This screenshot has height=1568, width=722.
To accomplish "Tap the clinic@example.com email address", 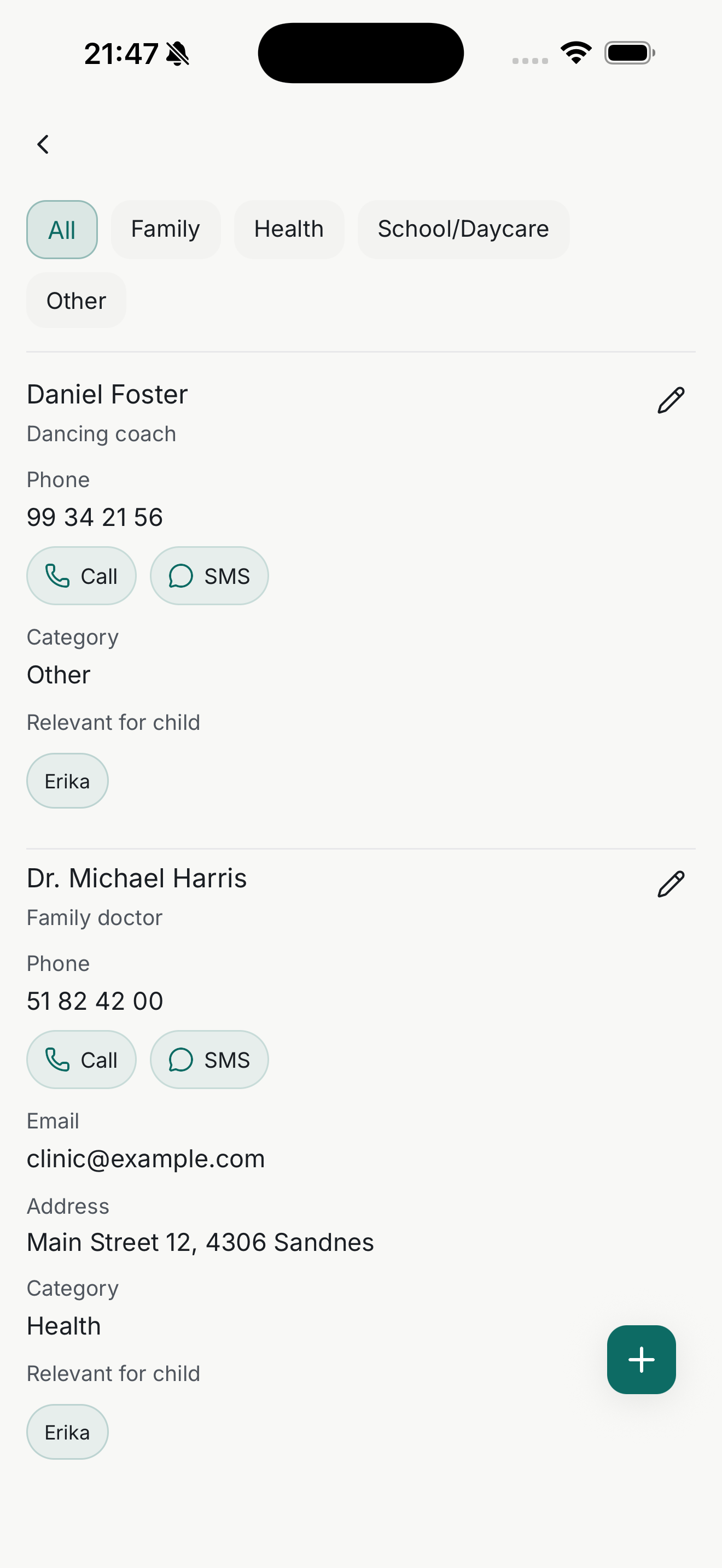I will point(146,1159).
